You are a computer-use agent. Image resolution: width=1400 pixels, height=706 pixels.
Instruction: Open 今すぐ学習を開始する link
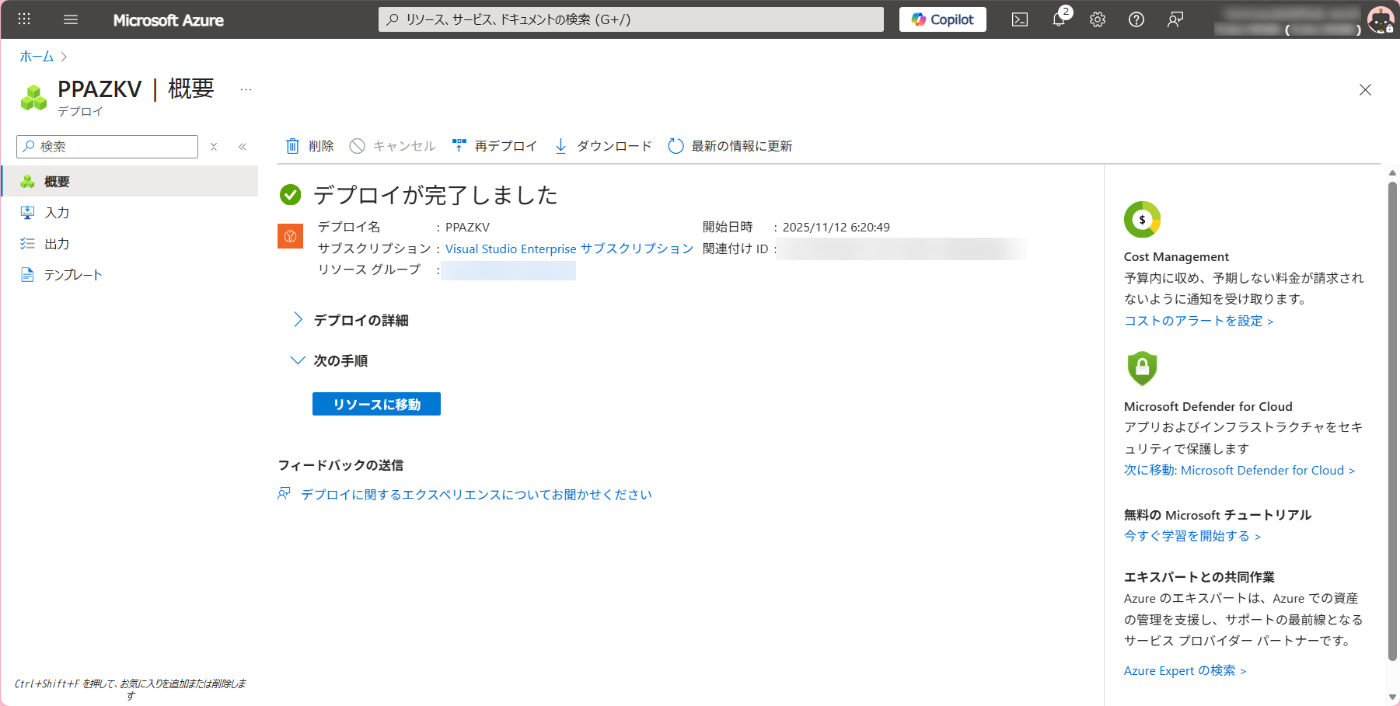1193,536
